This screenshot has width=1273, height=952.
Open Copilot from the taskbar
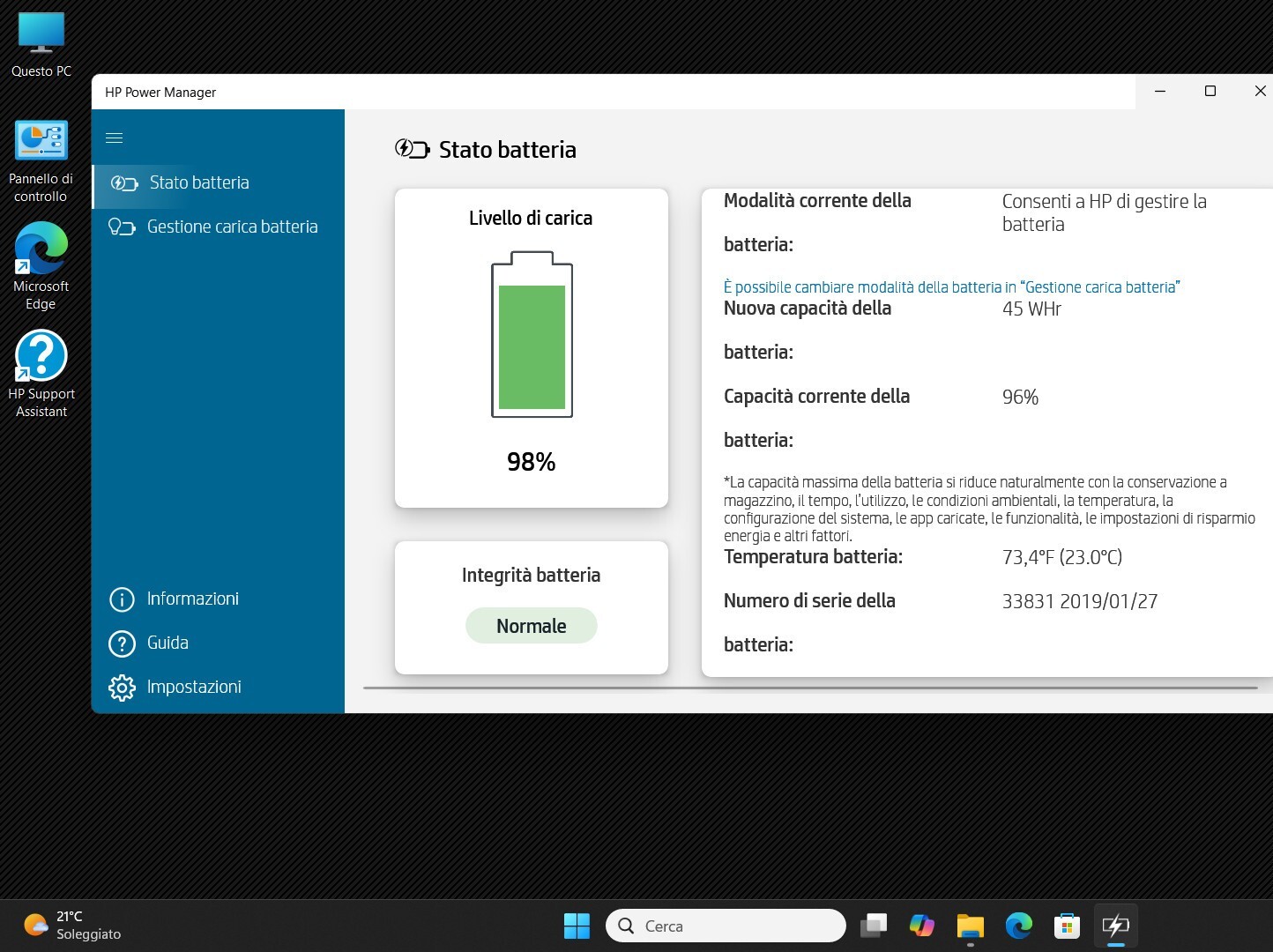(921, 926)
